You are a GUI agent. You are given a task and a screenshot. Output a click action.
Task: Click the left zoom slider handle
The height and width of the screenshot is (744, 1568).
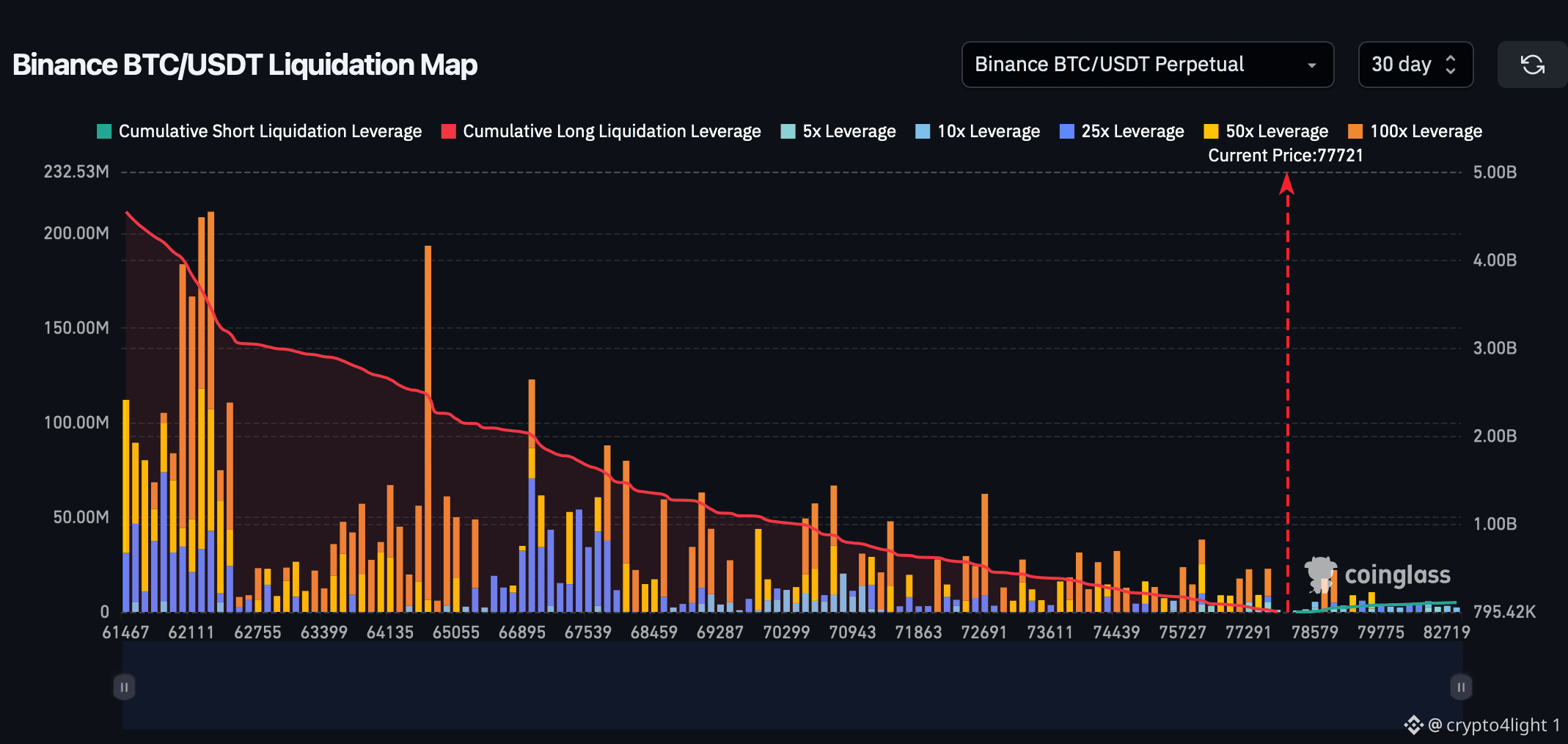click(124, 688)
